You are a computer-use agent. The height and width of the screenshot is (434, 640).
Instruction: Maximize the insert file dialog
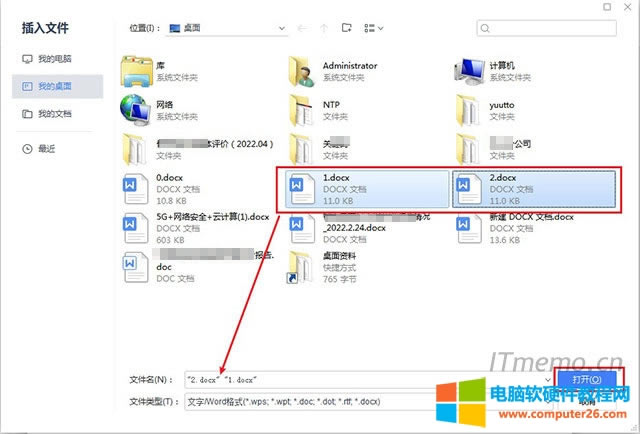tap(607, 7)
